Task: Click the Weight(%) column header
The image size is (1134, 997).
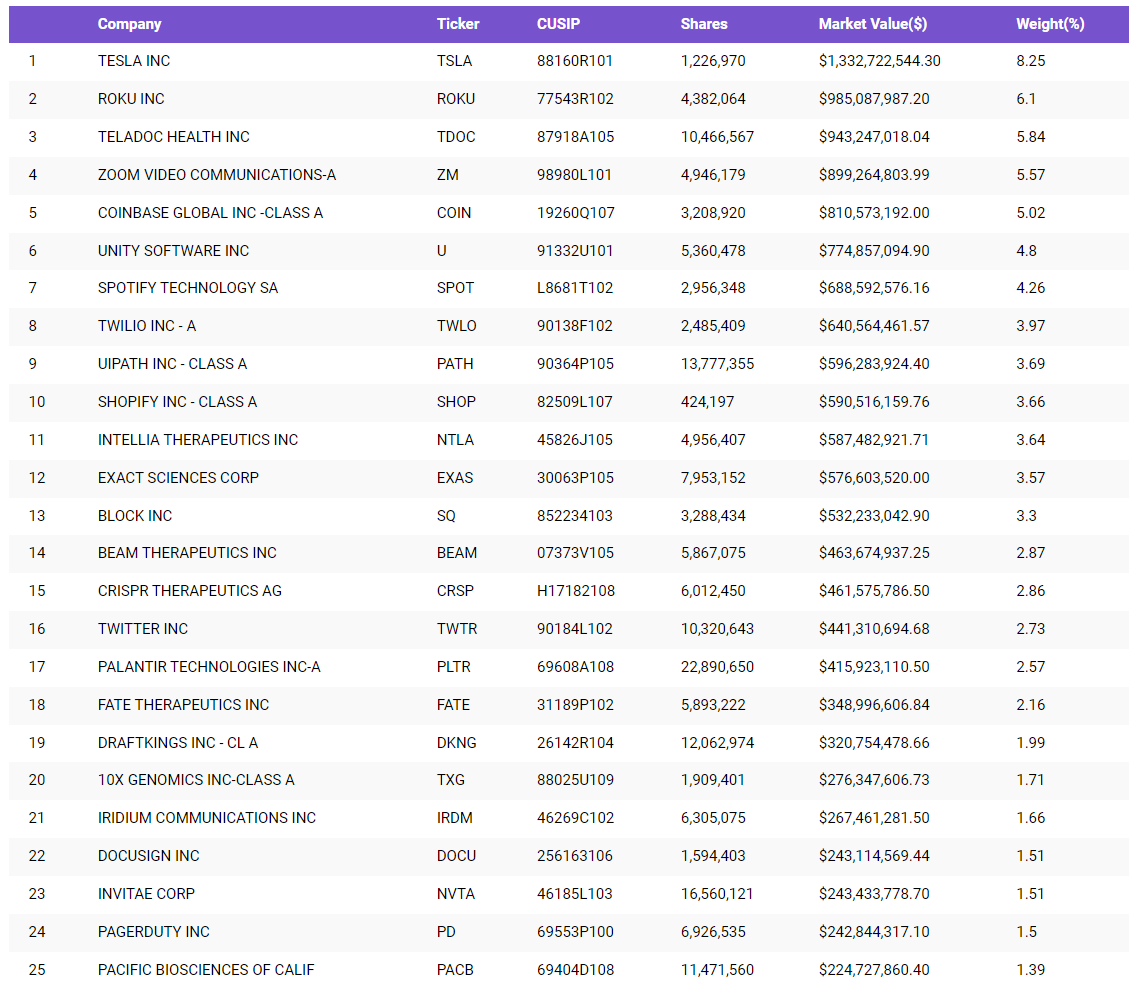Action: 1050,24
